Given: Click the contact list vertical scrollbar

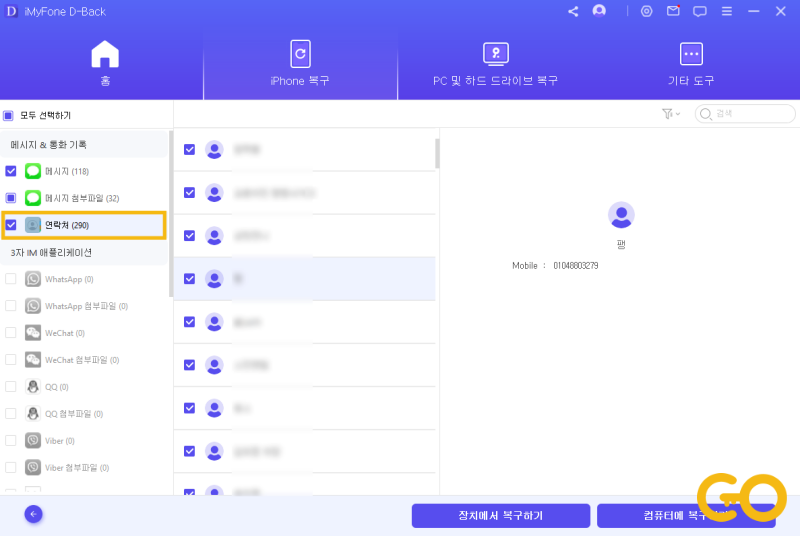Looking at the screenshot, I should [x=437, y=153].
